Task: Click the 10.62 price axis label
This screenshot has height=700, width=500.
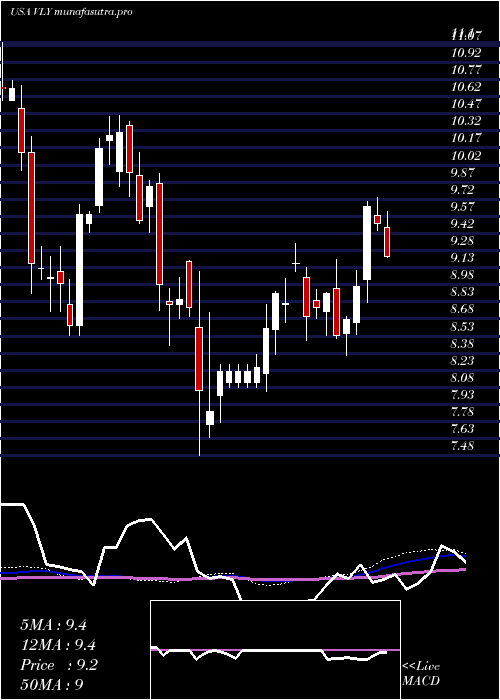Action: point(467,87)
